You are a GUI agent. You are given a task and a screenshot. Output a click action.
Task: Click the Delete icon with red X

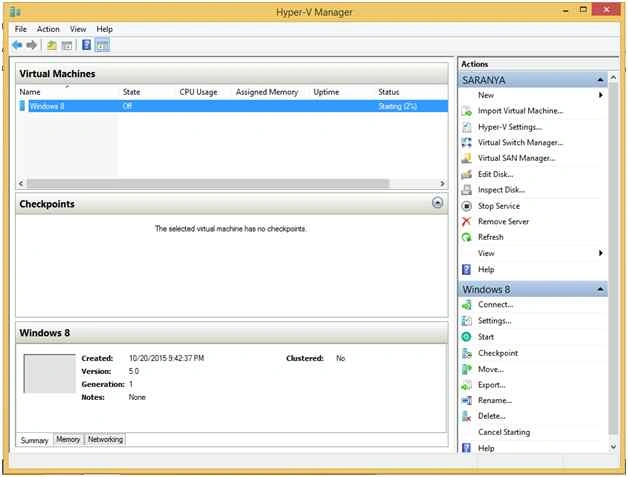467,416
